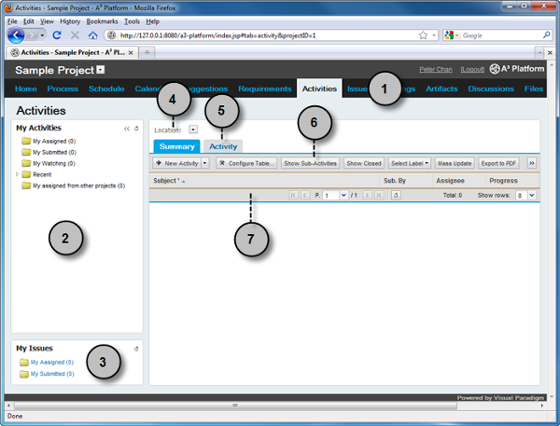This screenshot has width=560, height=426.
Task: Open My Assigned (0) activities folder
Action: [49, 141]
